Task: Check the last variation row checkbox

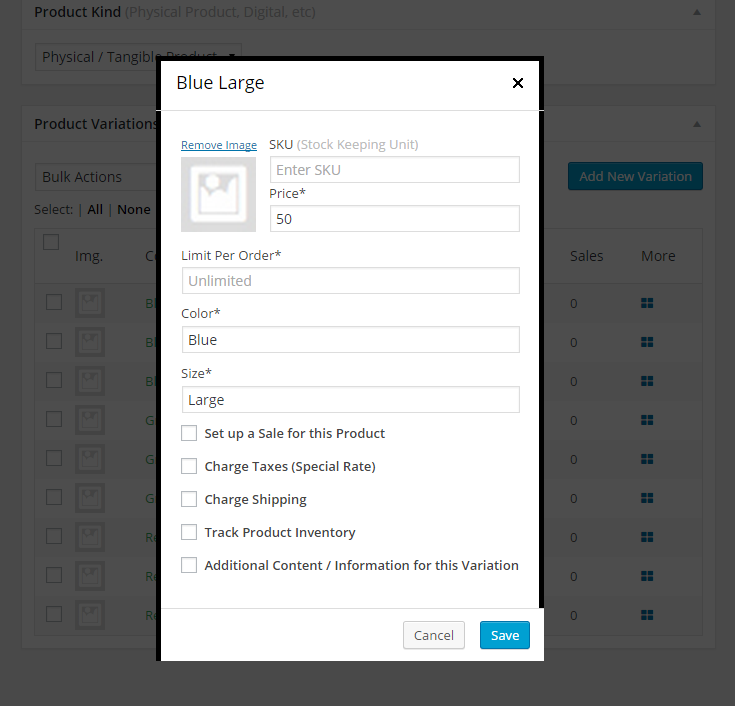Action: (x=54, y=614)
